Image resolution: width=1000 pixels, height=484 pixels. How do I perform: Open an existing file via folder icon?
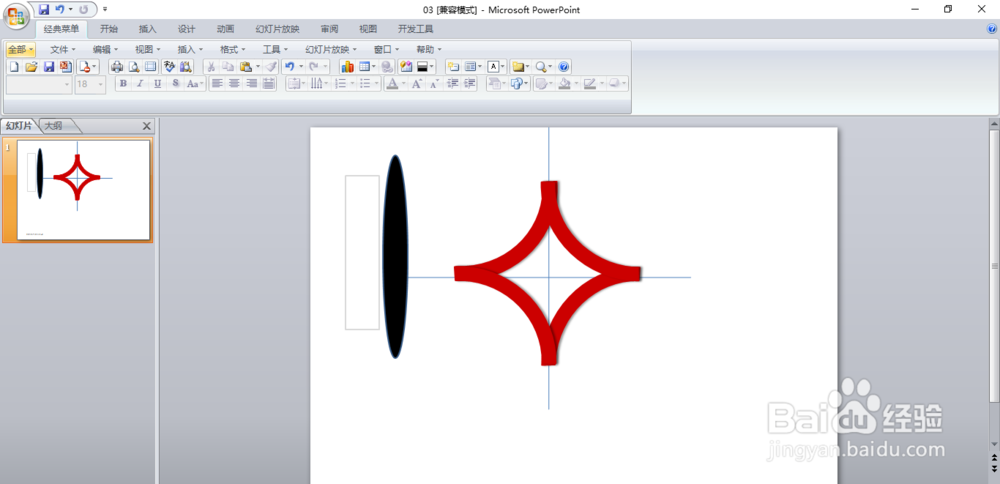(31, 66)
